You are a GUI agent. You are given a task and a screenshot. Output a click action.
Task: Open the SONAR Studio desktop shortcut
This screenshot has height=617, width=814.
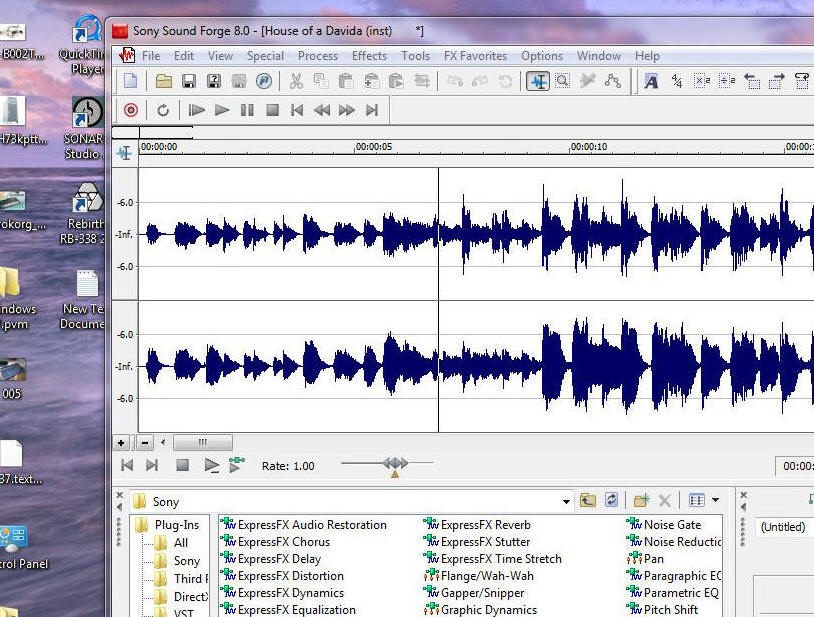pos(84,128)
